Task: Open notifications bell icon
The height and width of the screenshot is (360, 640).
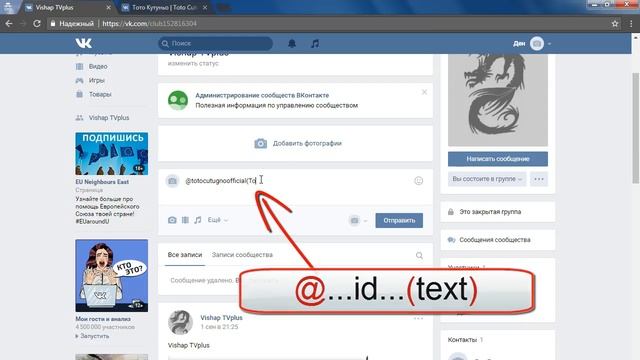Action: 292,43
